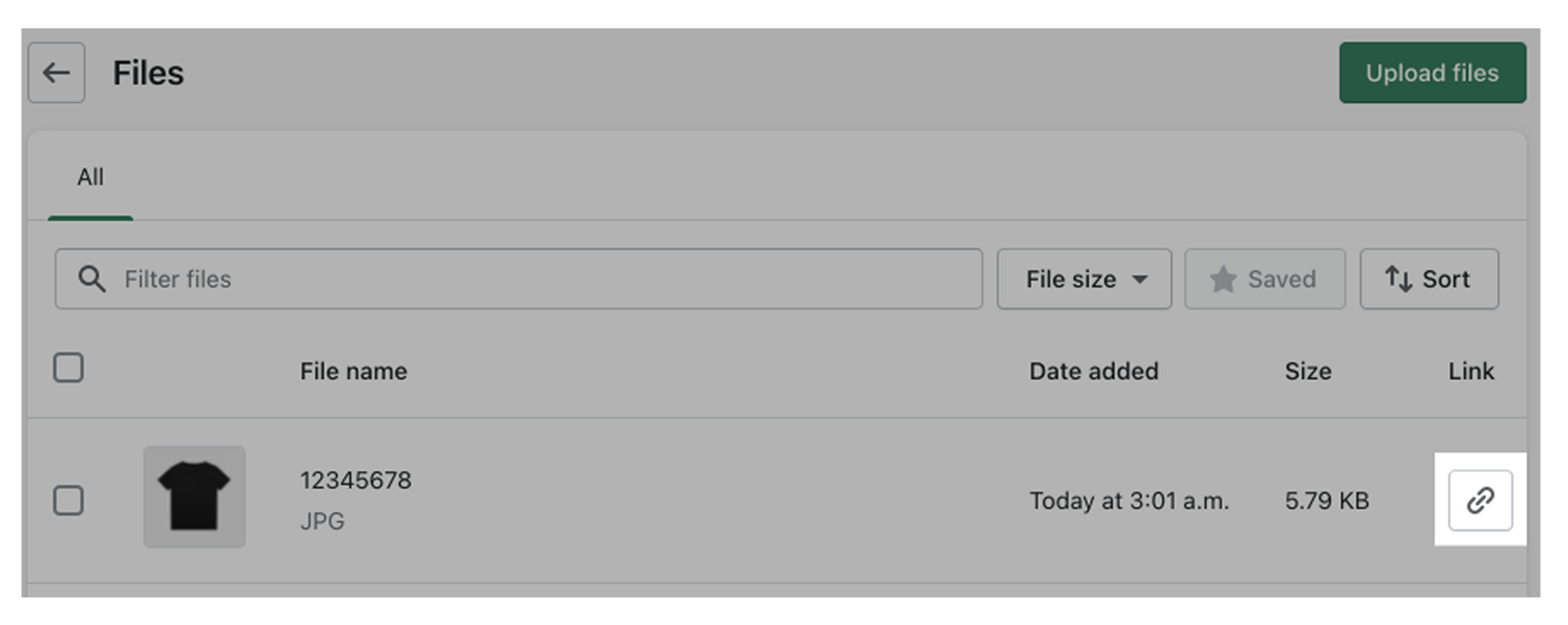Check the box for file 12345678
1568x625 pixels.
click(x=68, y=500)
